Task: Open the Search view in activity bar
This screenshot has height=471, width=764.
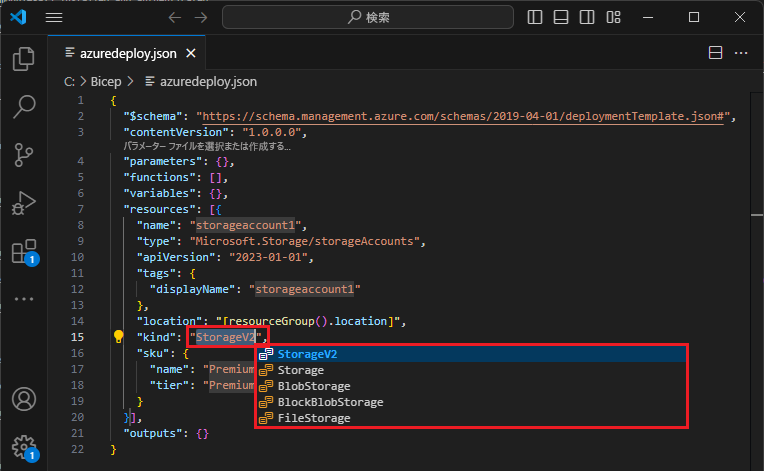Action: coord(23,106)
